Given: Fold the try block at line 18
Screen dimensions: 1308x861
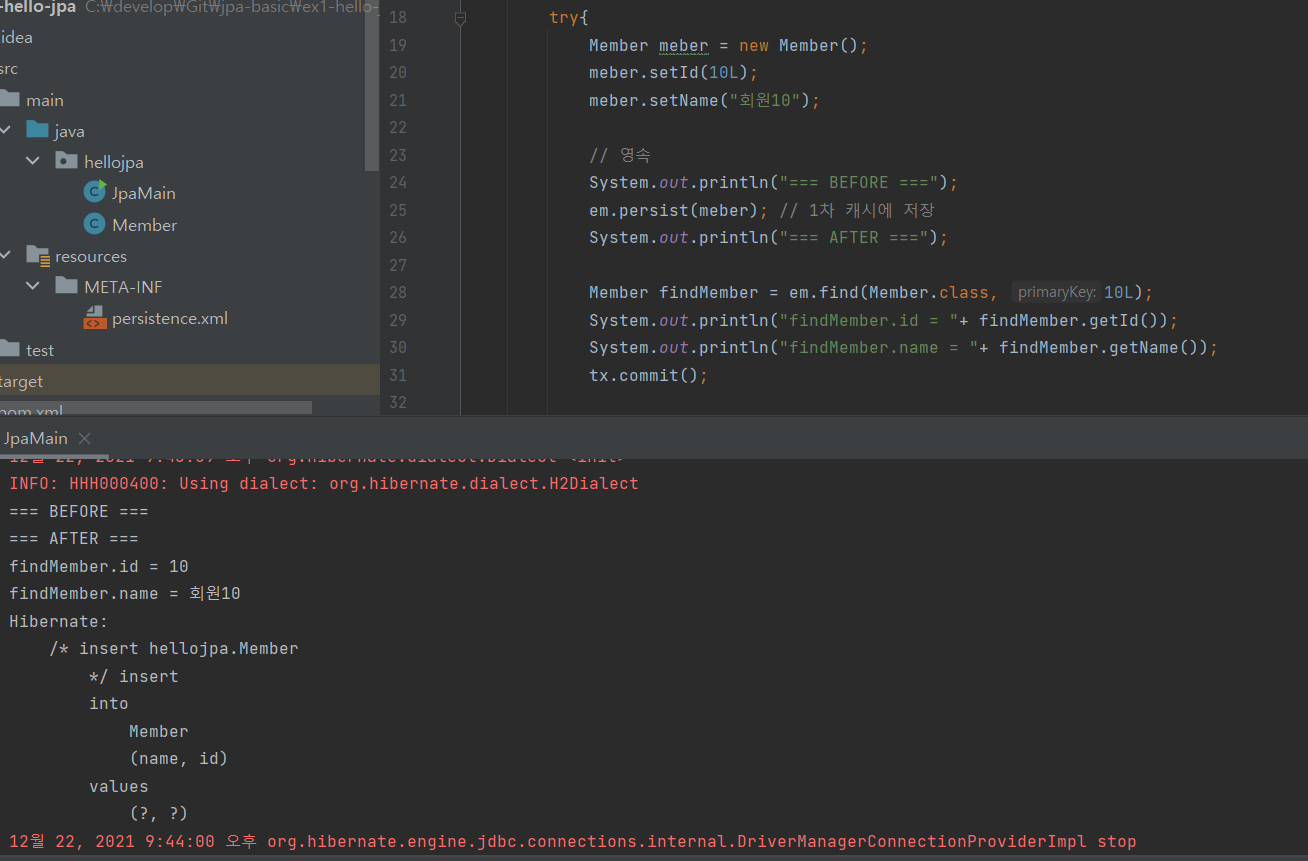Looking at the screenshot, I should 460,18.
